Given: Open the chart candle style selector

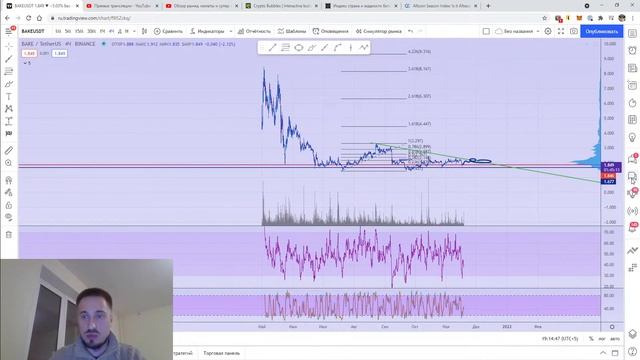Looking at the screenshot, I should [x=144, y=31].
